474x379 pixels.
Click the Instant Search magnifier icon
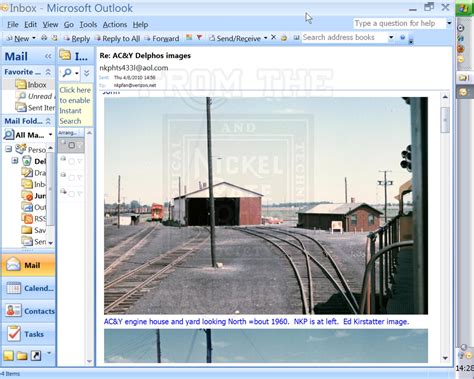67,72
